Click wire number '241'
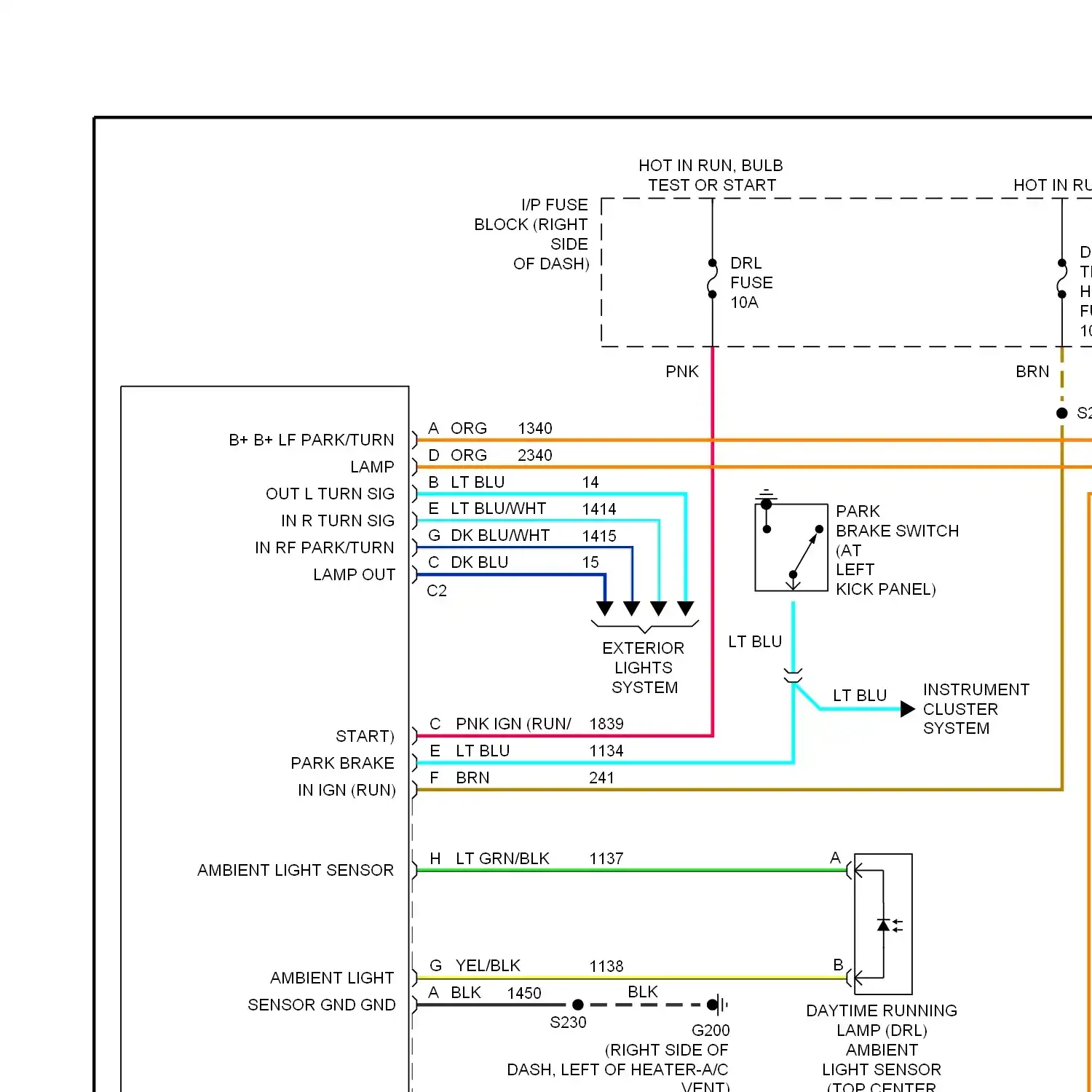The width and height of the screenshot is (1092, 1092). 601,778
